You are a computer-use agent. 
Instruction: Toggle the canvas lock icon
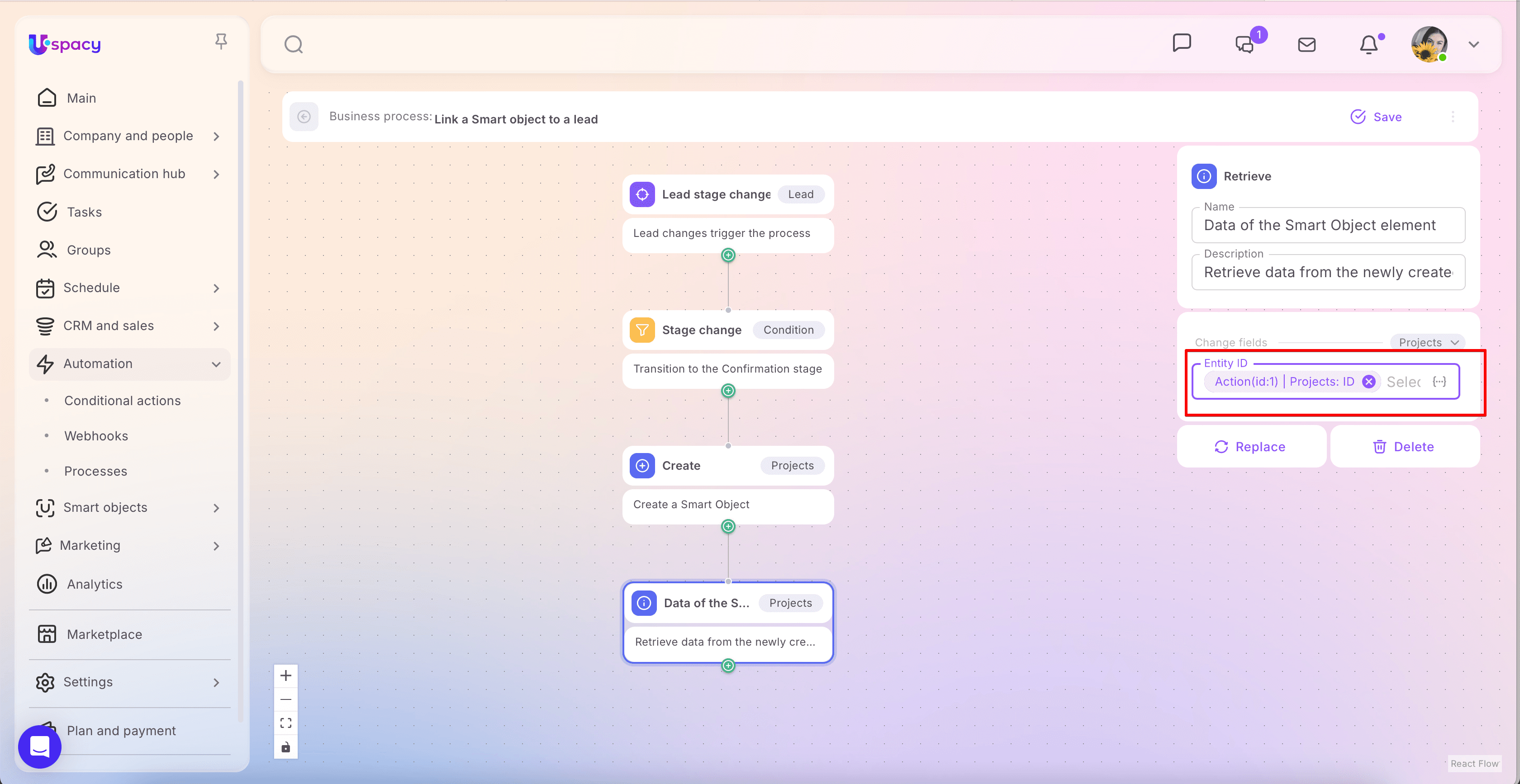[285, 747]
